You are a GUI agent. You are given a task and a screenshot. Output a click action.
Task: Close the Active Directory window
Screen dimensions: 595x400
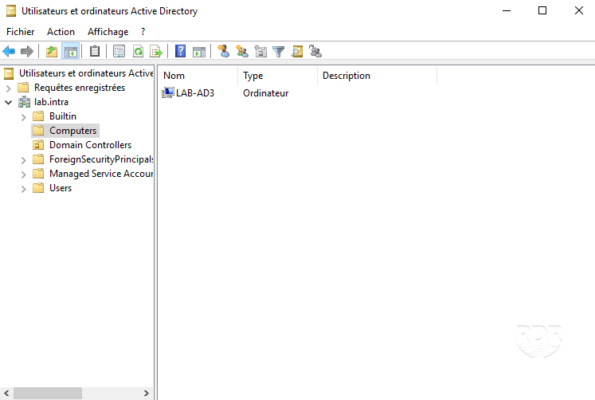pos(578,11)
